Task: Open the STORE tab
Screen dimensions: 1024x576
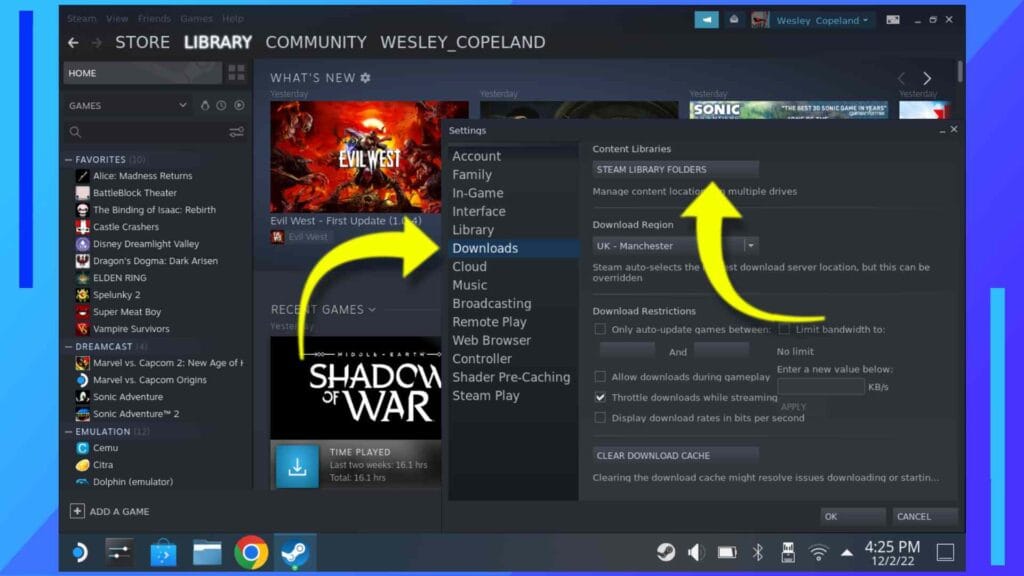Action: [142, 42]
